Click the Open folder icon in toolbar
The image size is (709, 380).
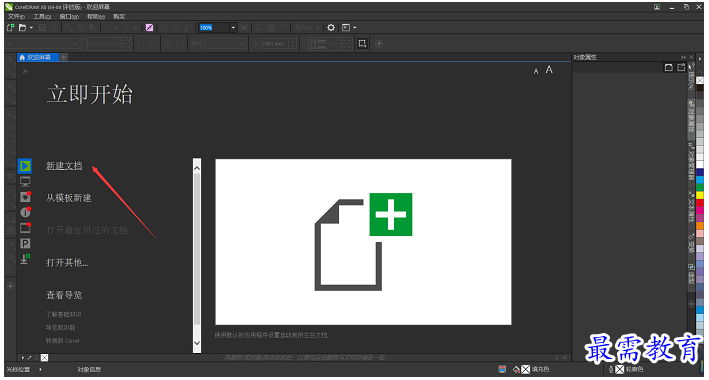coord(22,28)
